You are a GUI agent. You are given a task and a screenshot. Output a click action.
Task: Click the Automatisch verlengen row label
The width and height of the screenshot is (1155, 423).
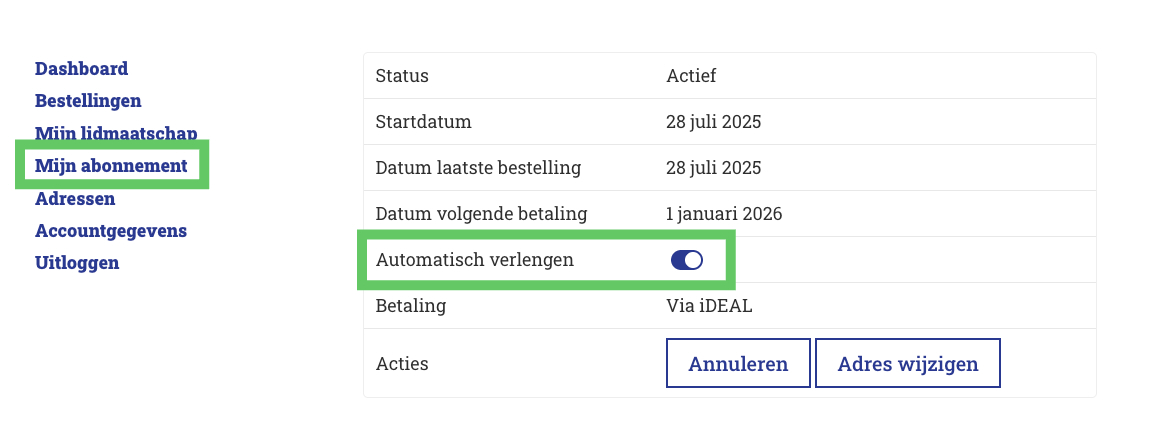(x=474, y=260)
